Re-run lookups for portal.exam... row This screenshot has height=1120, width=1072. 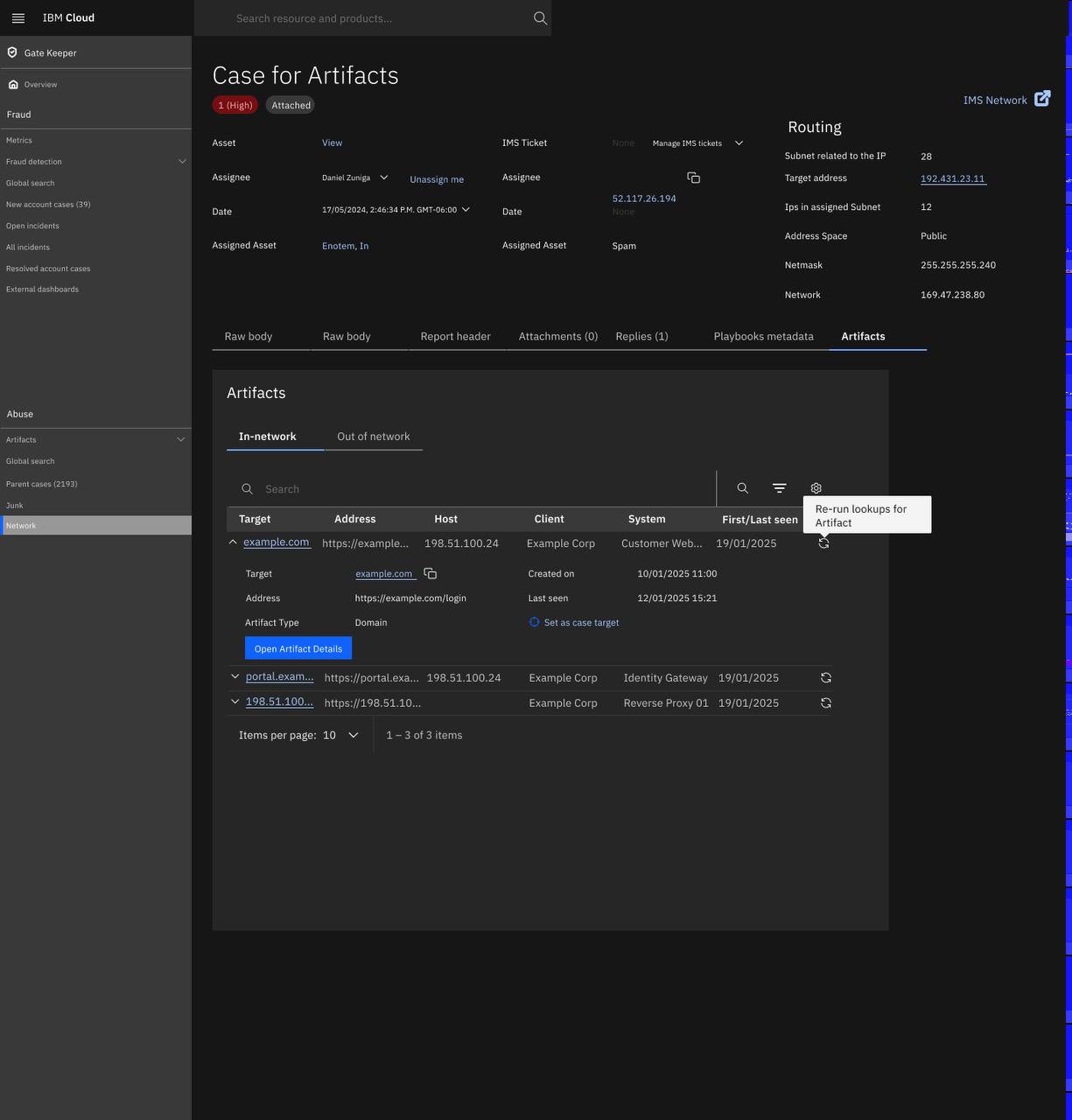[825, 677]
